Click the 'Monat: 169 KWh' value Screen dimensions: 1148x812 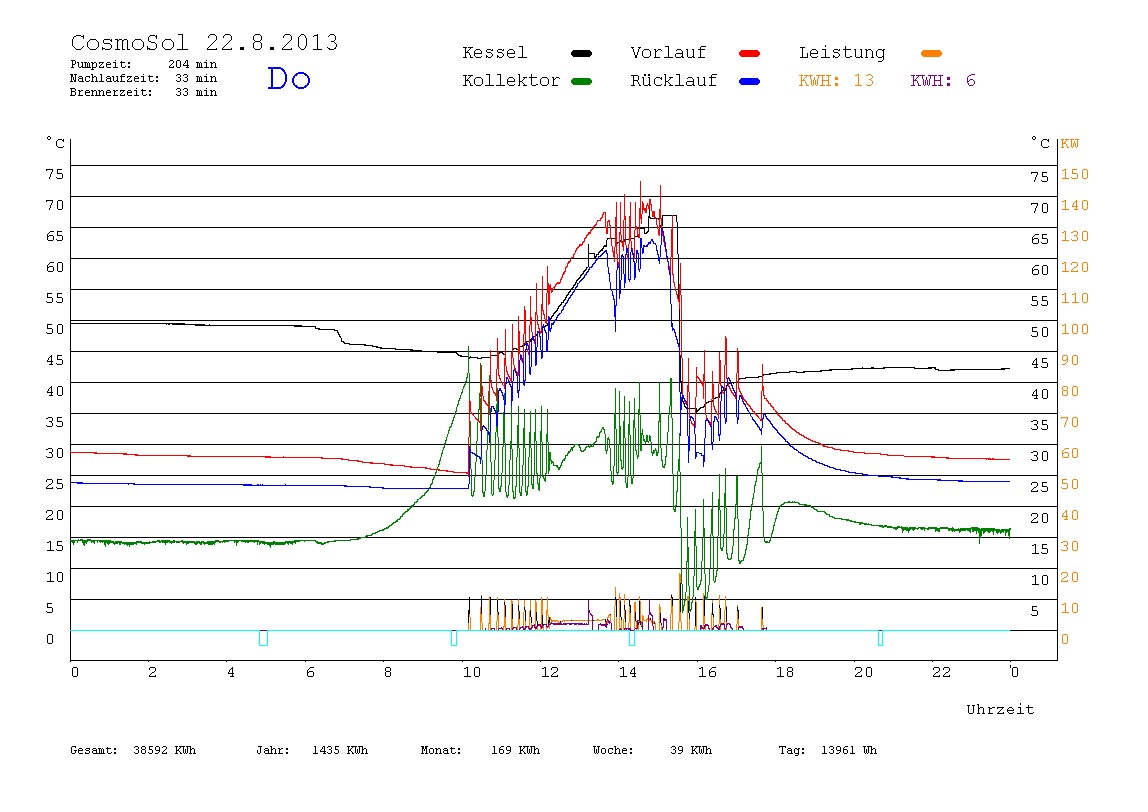coord(480,750)
